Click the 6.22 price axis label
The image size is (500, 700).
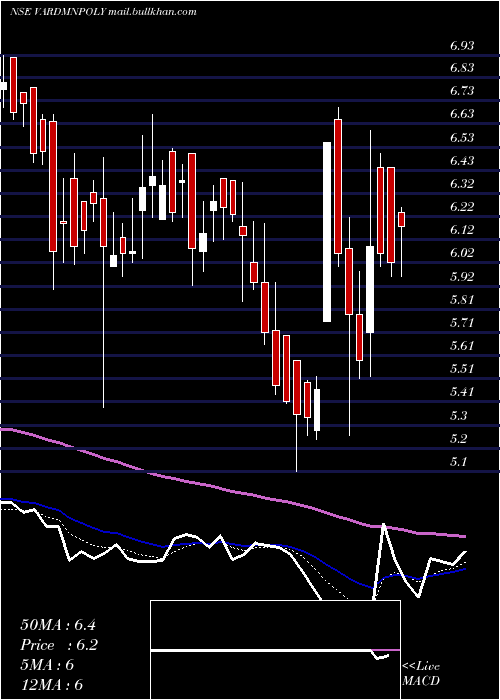[462, 207]
